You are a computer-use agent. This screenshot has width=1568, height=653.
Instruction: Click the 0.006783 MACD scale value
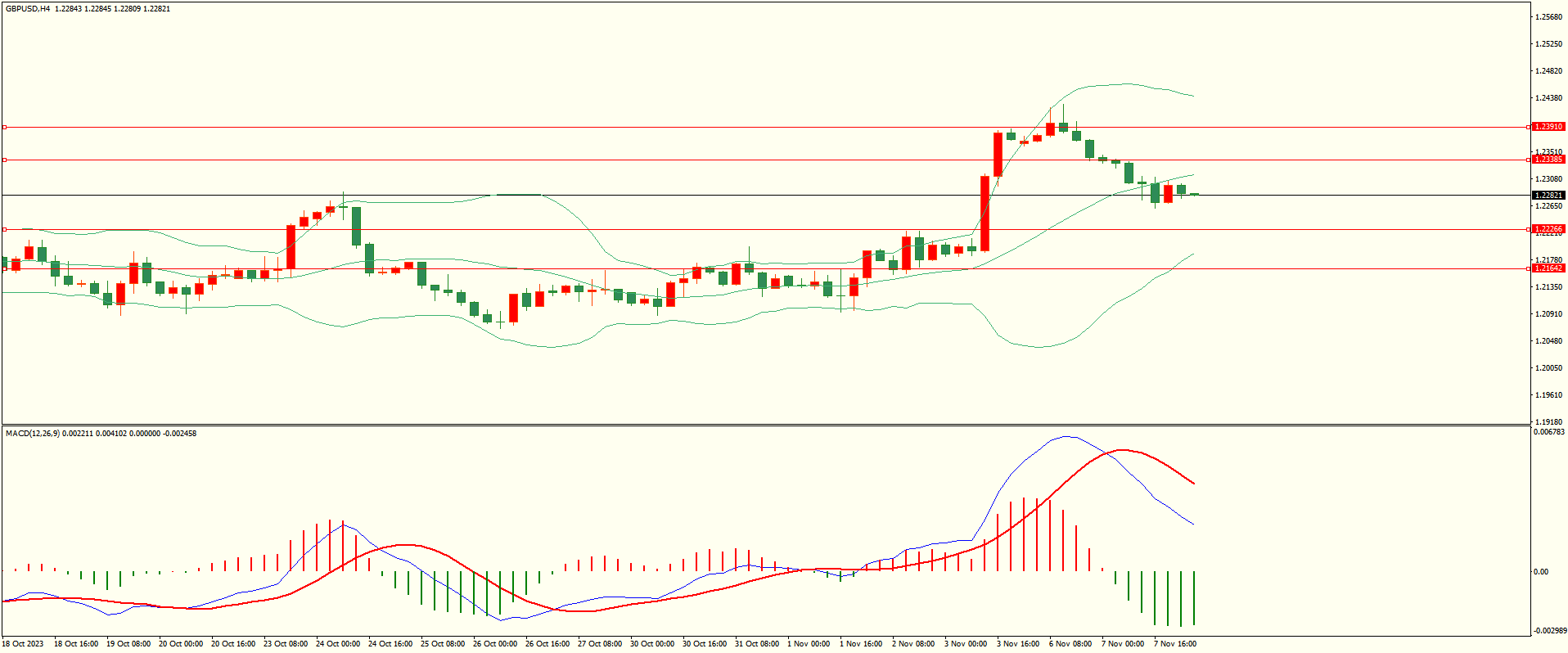tap(1549, 431)
